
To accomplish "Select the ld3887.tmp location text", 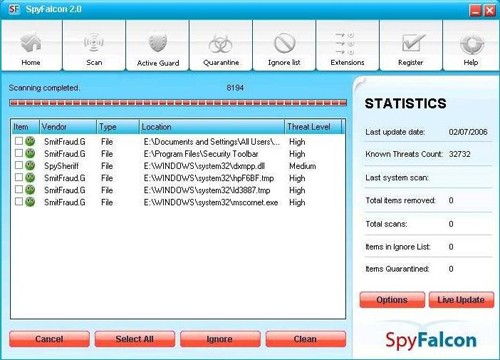I will click(x=207, y=190).
